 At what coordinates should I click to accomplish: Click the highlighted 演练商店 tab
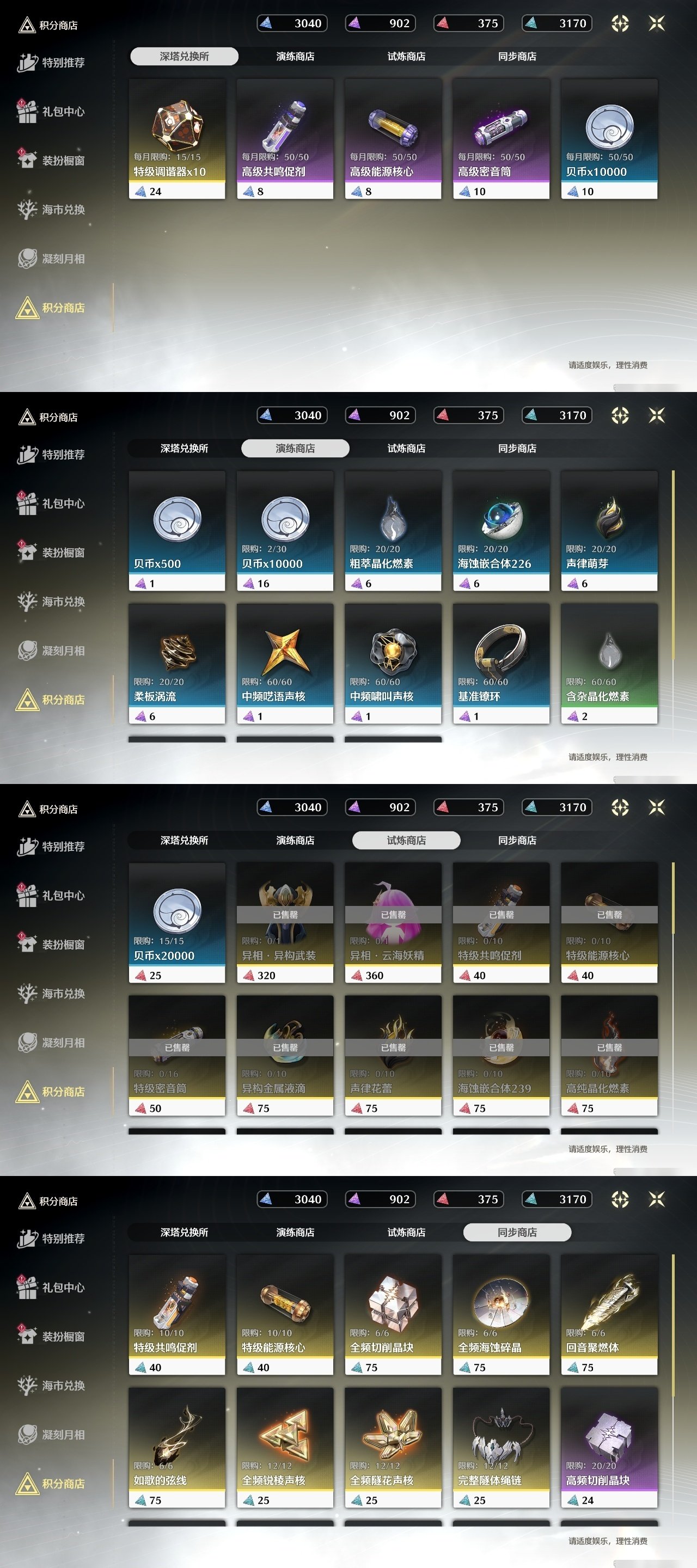[295, 448]
